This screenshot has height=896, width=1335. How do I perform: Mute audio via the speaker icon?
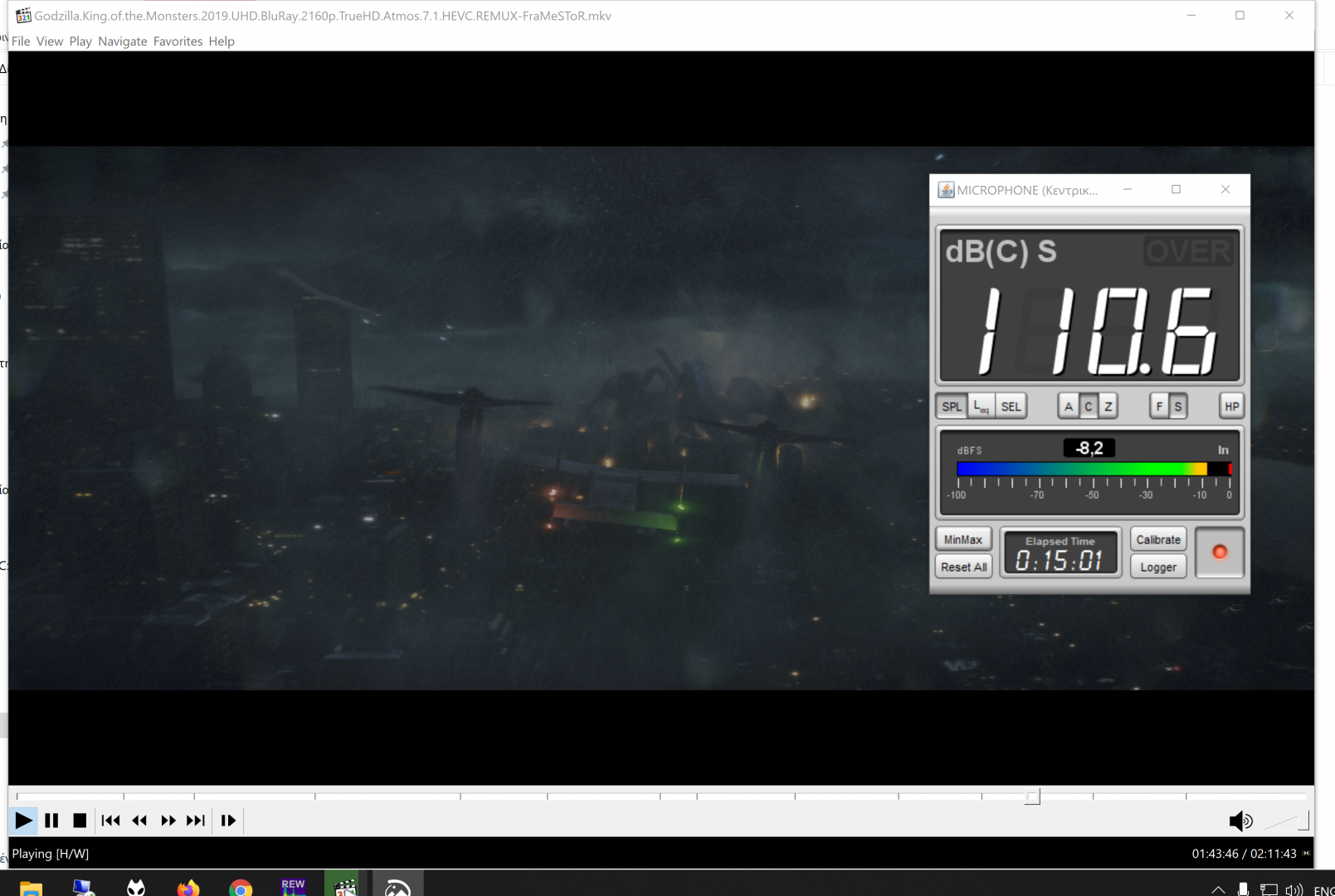click(x=1240, y=821)
